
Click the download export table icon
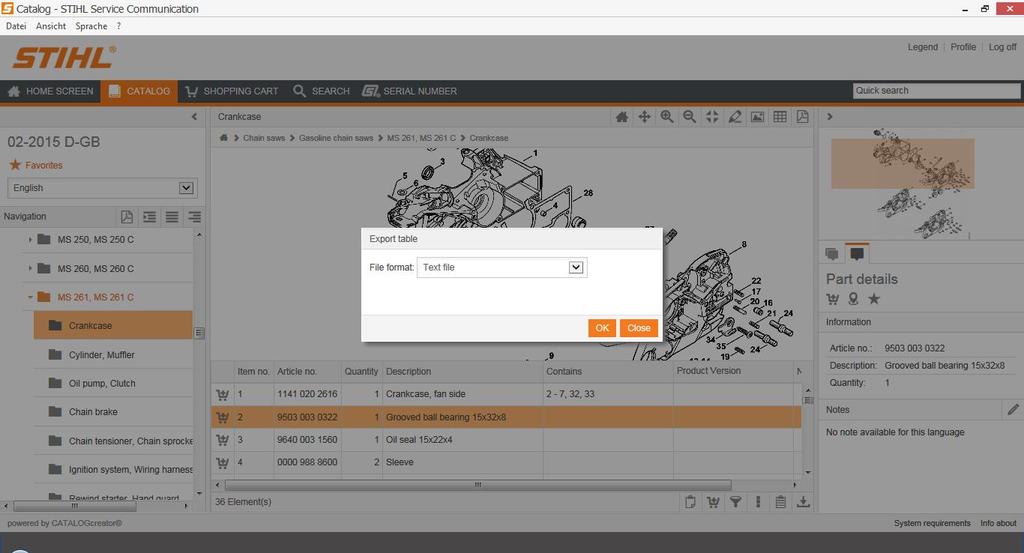point(803,501)
